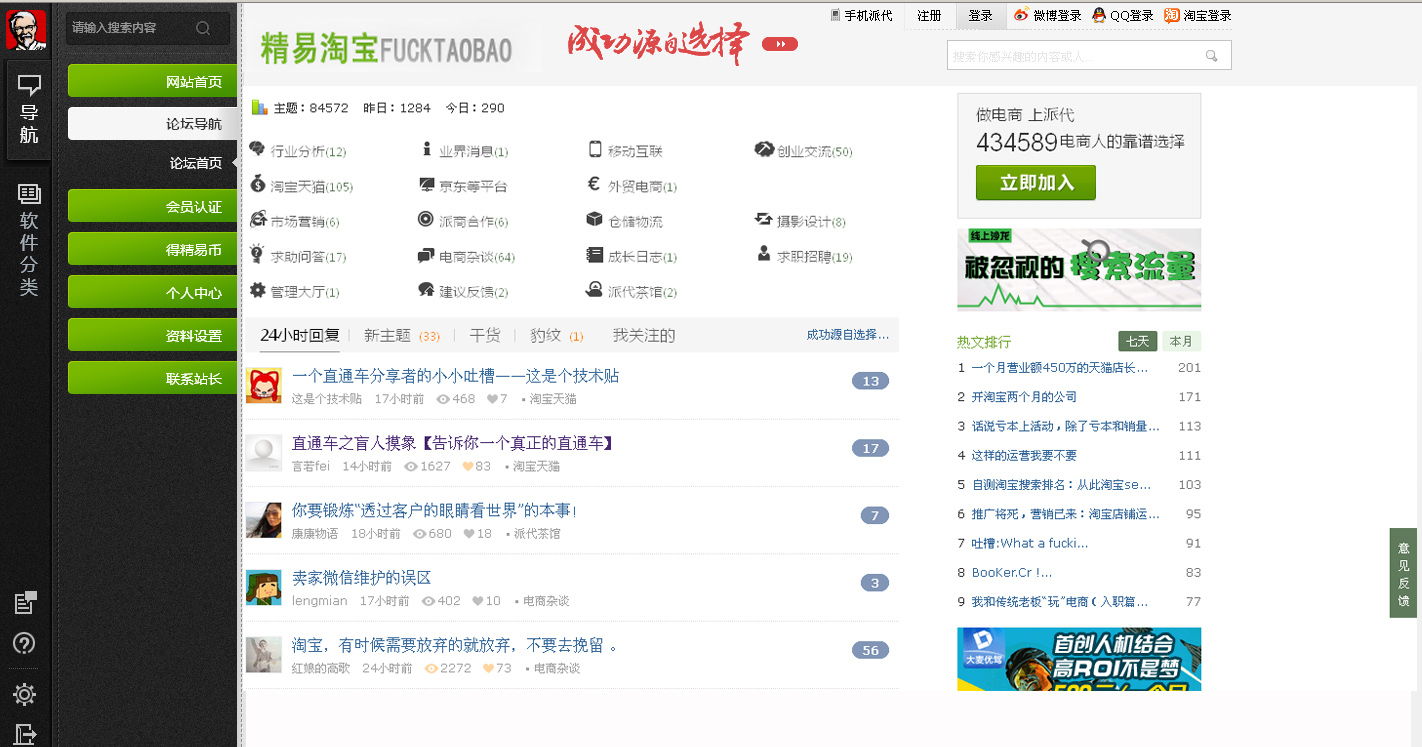Image resolution: width=1422 pixels, height=747 pixels.
Task: Click the sidebar search input field
Action: pyautogui.click(x=148, y=28)
